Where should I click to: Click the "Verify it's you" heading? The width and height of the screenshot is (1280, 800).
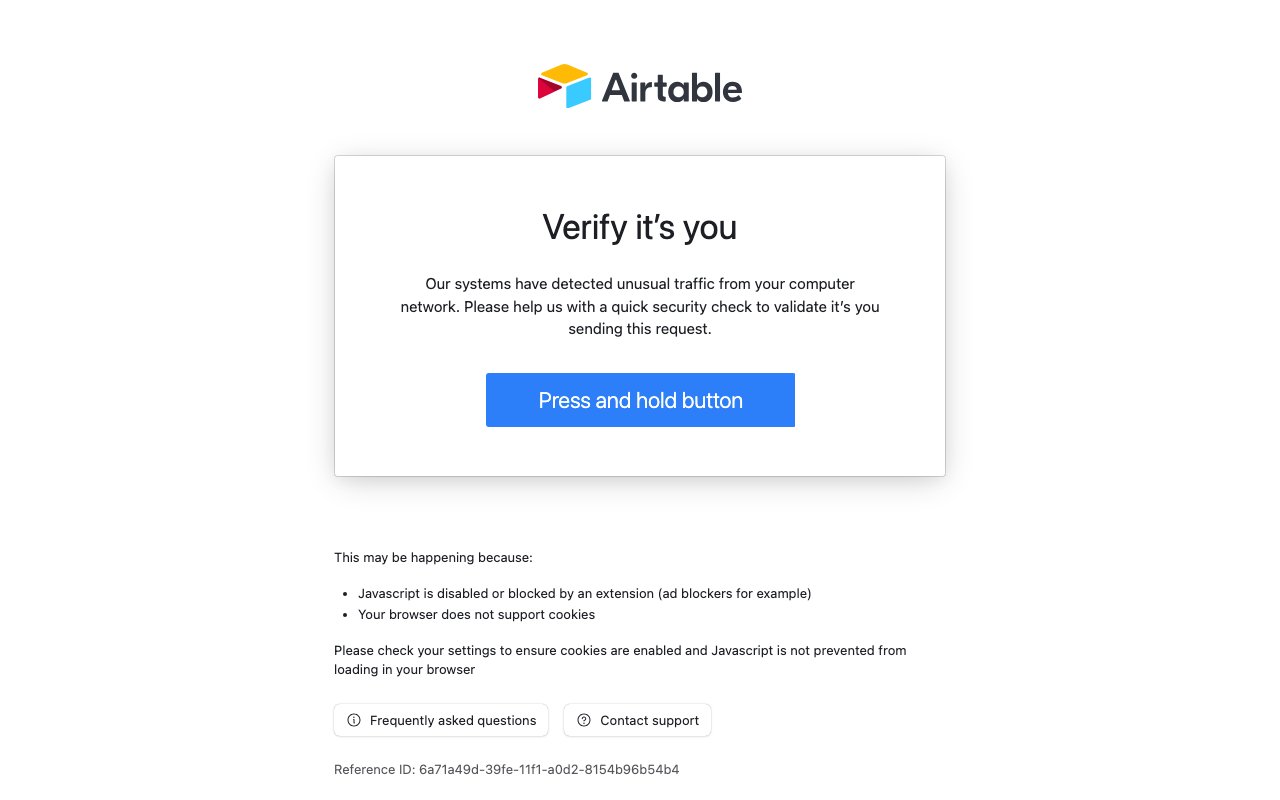[x=640, y=227]
